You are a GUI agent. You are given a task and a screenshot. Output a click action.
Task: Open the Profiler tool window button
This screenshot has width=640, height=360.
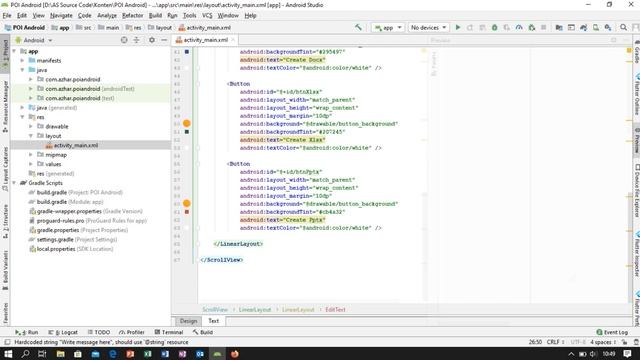pyautogui.click(x=132, y=332)
